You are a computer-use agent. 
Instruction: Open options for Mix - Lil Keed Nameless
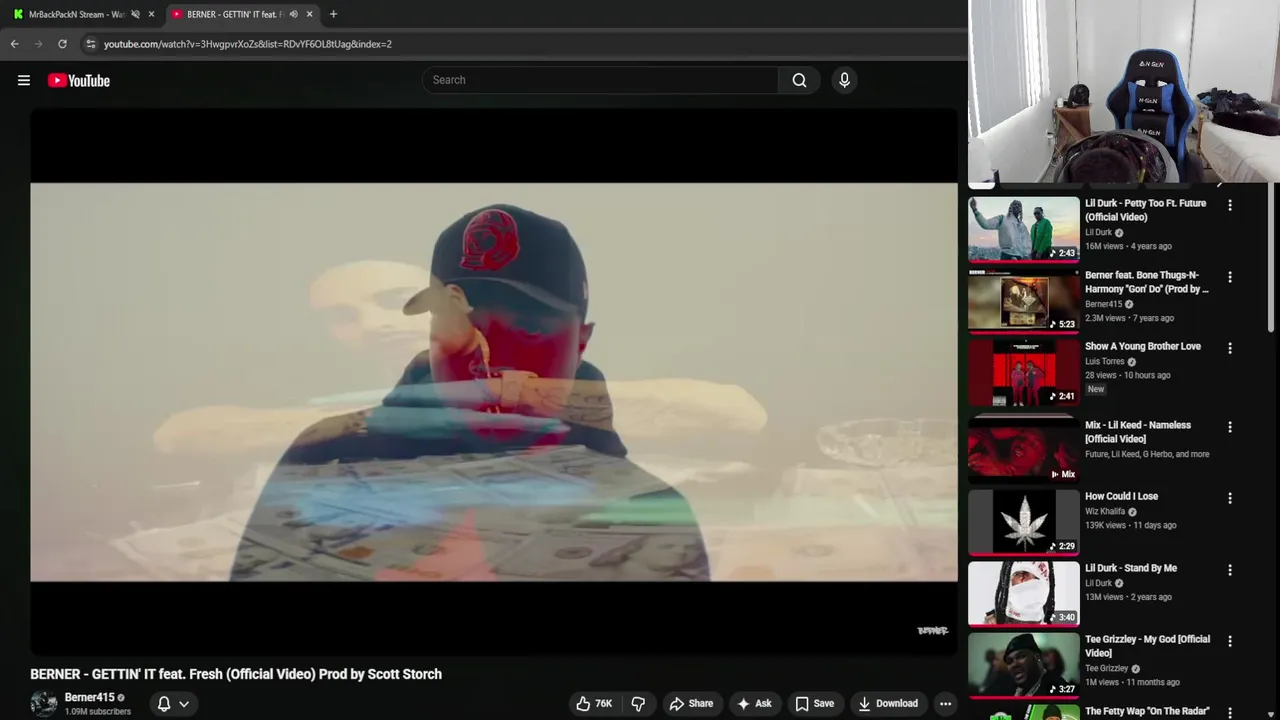coord(1230,427)
